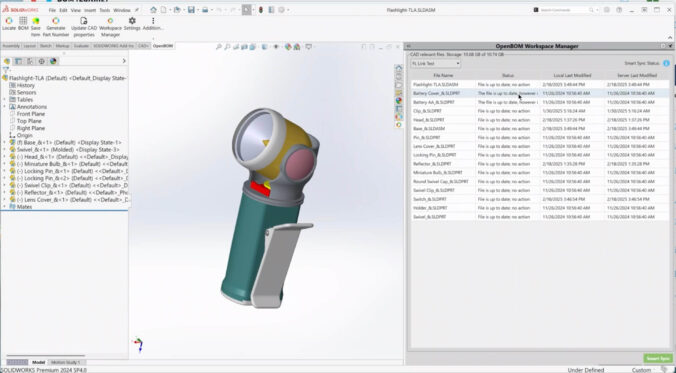Open OpenBOM Settings gear
The width and height of the screenshot is (676, 373).
pyautogui.click(x=132, y=21)
